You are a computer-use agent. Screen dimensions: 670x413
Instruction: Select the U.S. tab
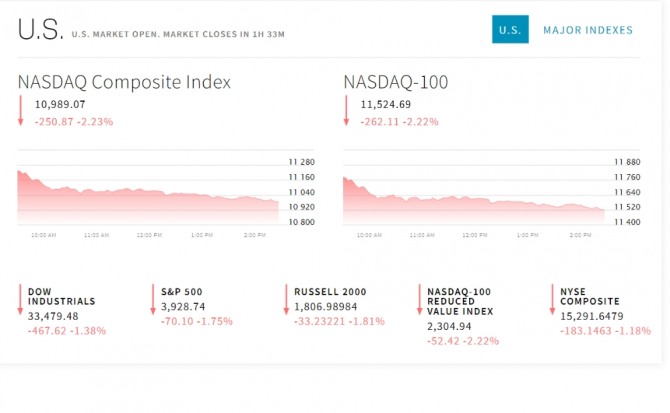pos(510,30)
